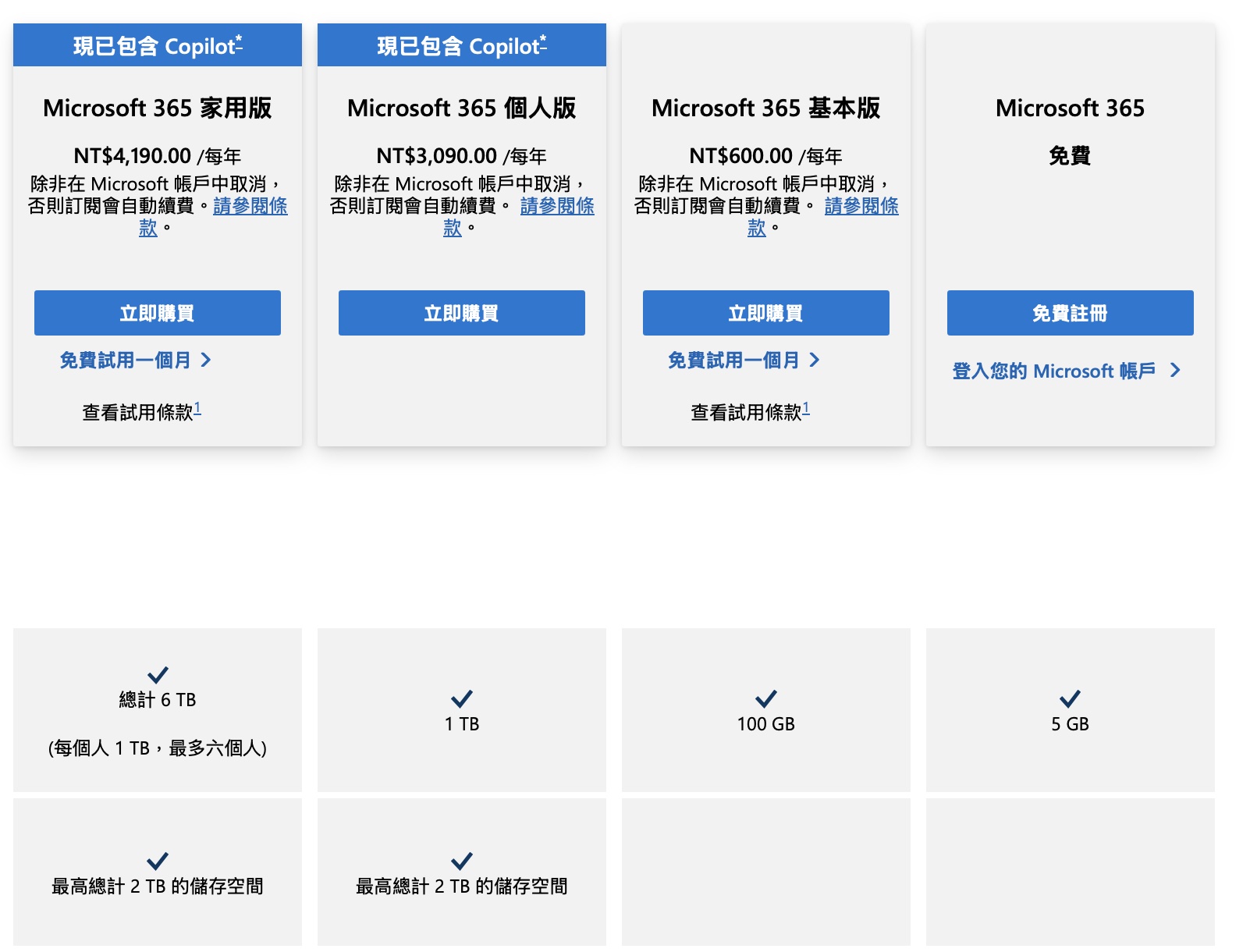Screen dimensions: 1250x952
Task: Click the 1 TB storage text
Action: pos(462,724)
